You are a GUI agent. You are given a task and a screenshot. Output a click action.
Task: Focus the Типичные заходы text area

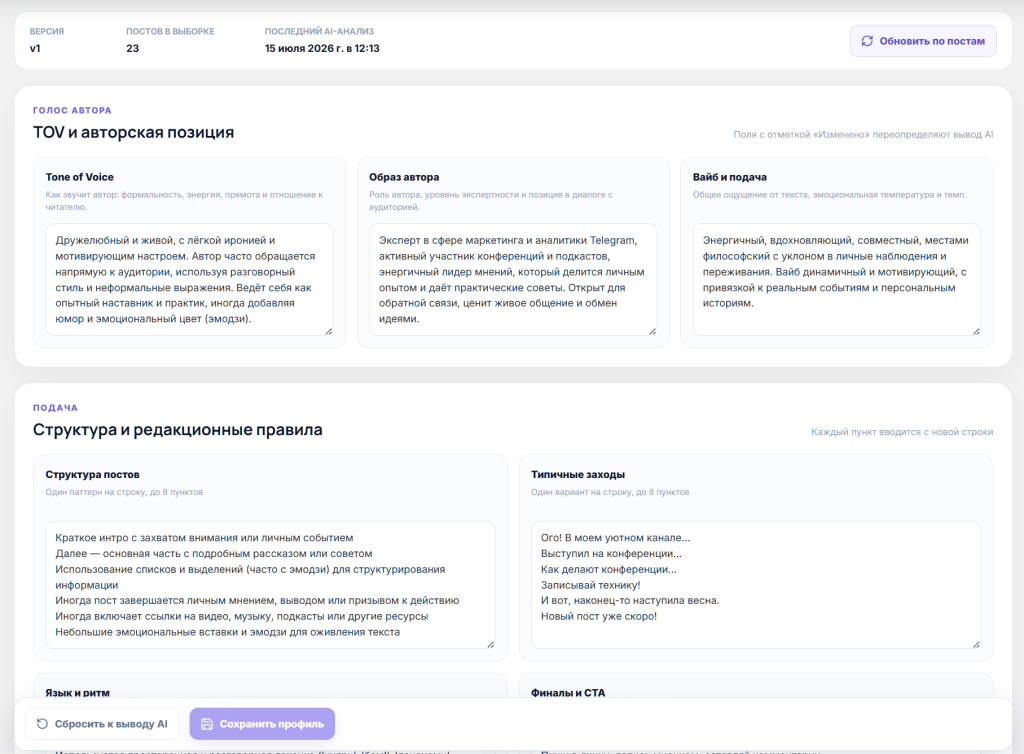point(756,585)
